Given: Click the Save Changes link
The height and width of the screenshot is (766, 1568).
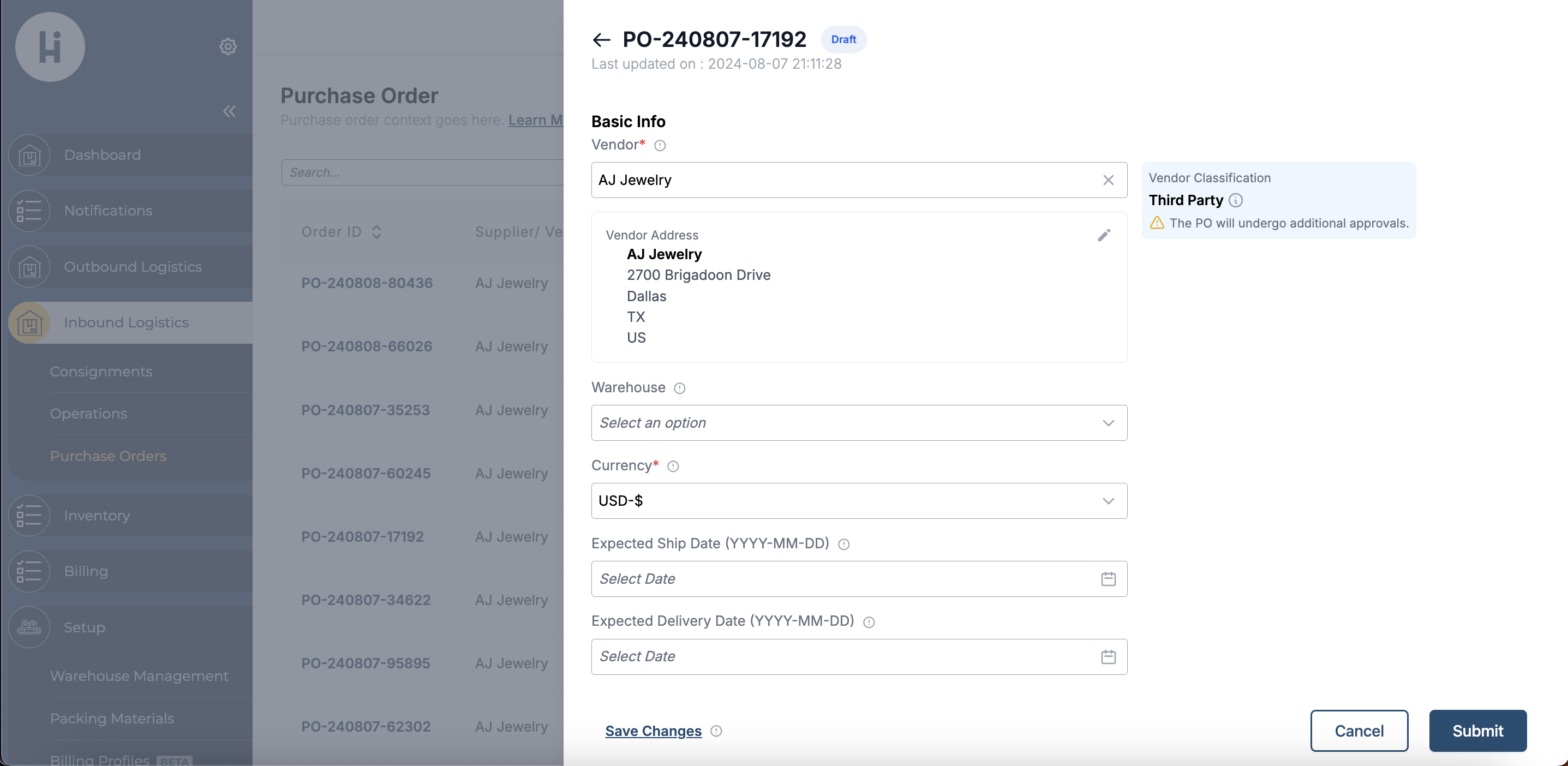Looking at the screenshot, I should click(x=653, y=731).
